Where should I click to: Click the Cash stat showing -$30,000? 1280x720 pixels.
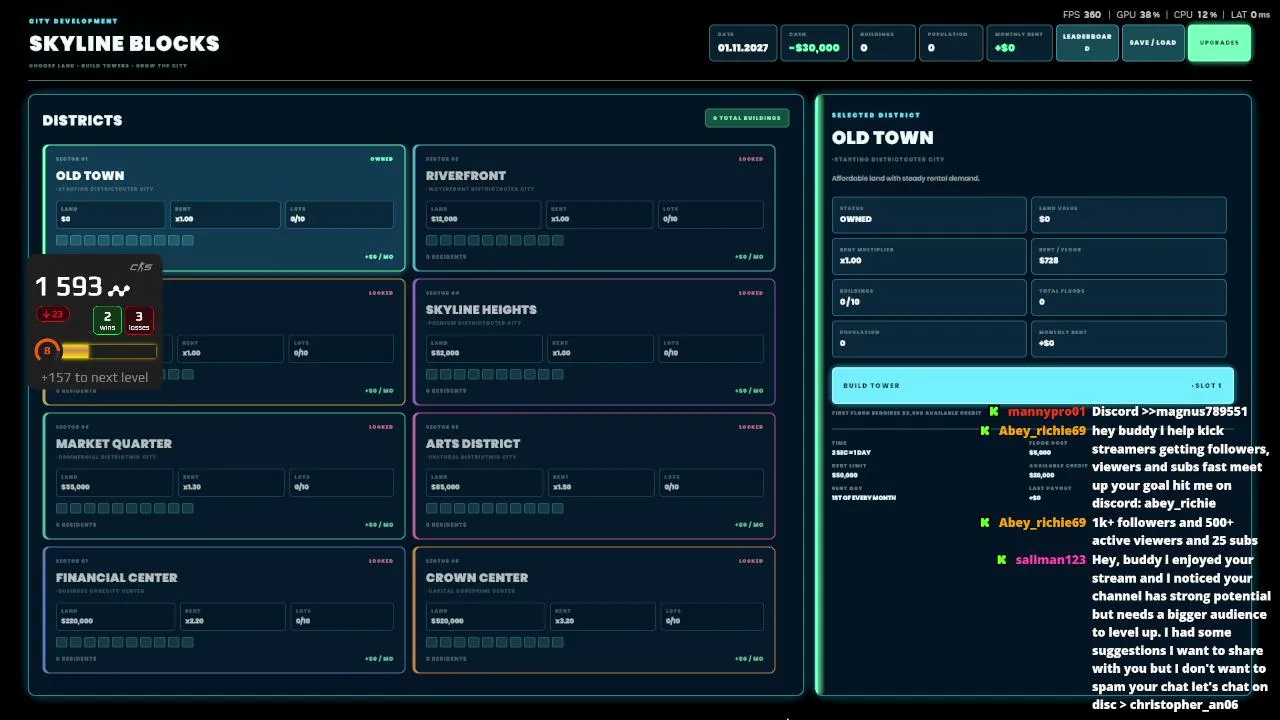tap(814, 43)
